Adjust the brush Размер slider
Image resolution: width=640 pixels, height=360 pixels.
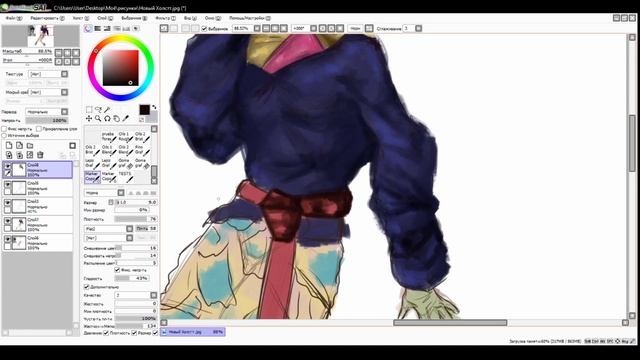point(136,202)
